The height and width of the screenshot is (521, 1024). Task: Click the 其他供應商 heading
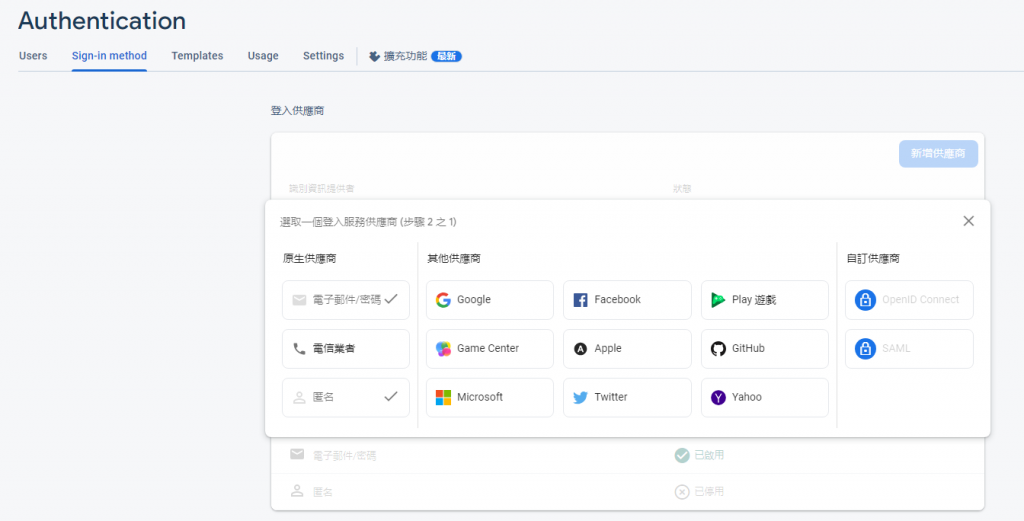click(x=454, y=259)
